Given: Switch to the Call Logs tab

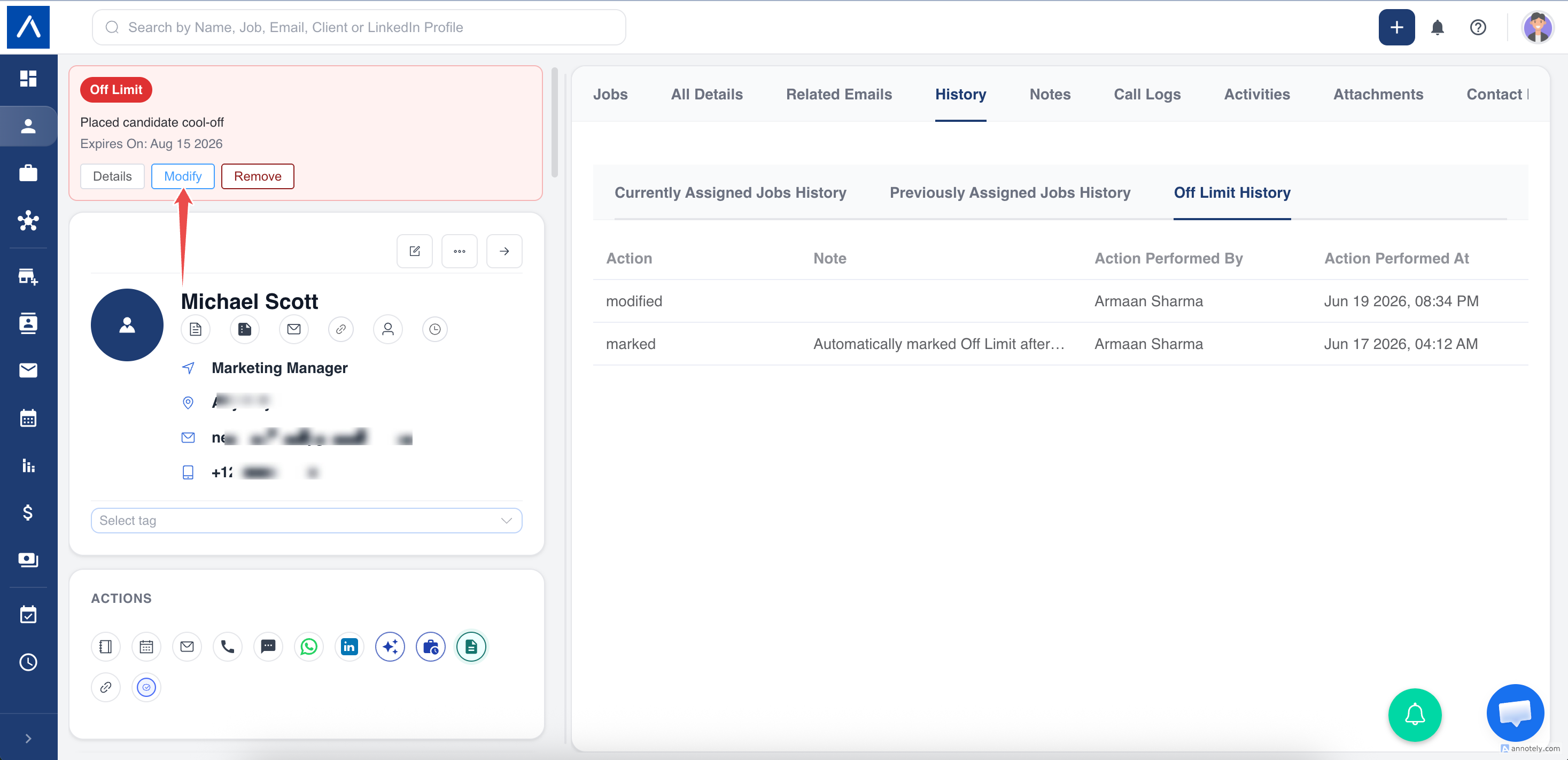Looking at the screenshot, I should click(x=1147, y=95).
